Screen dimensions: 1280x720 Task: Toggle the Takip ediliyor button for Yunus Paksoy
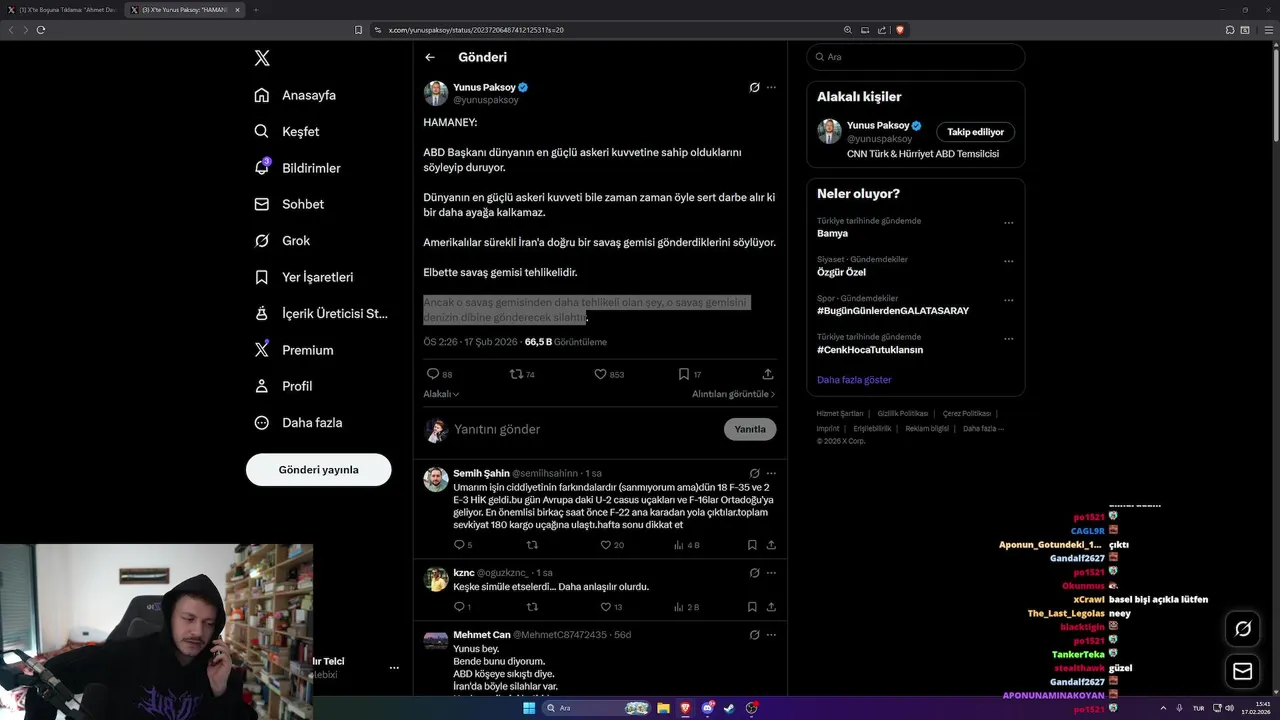976,132
